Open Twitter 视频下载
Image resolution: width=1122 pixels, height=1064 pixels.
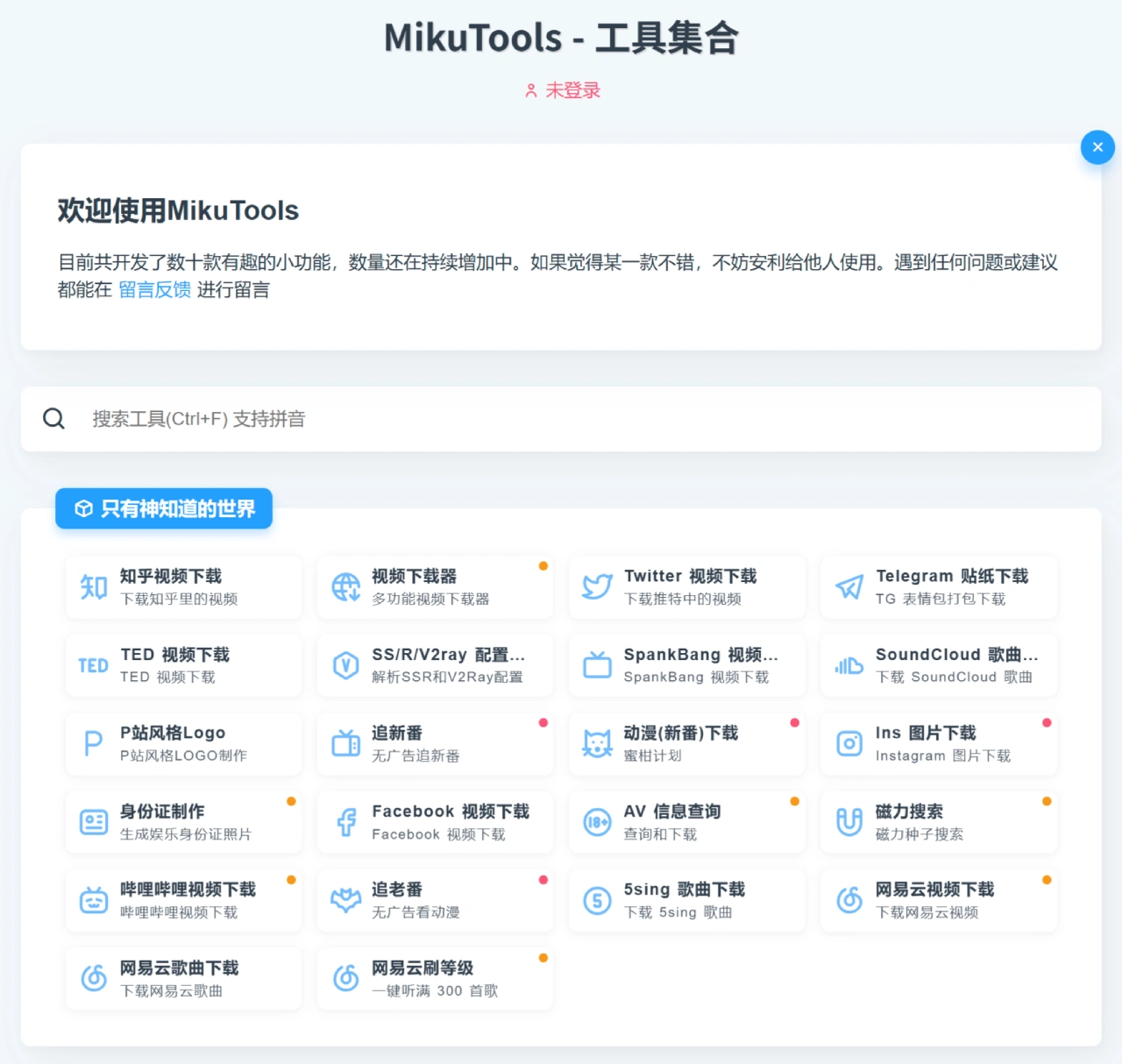coord(686,586)
